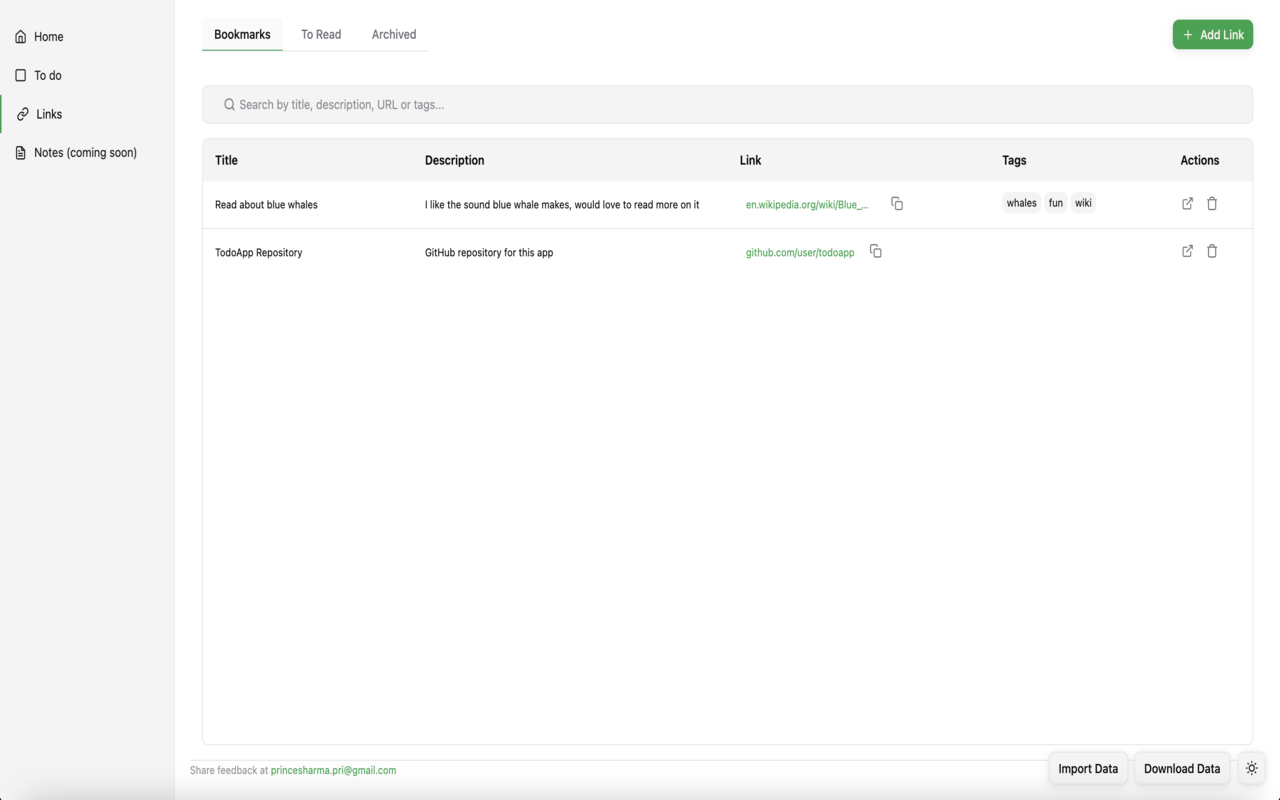The image size is (1280, 800).
Task: Open TodoApp Repository external link icon
Action: tap(1187, 251)
